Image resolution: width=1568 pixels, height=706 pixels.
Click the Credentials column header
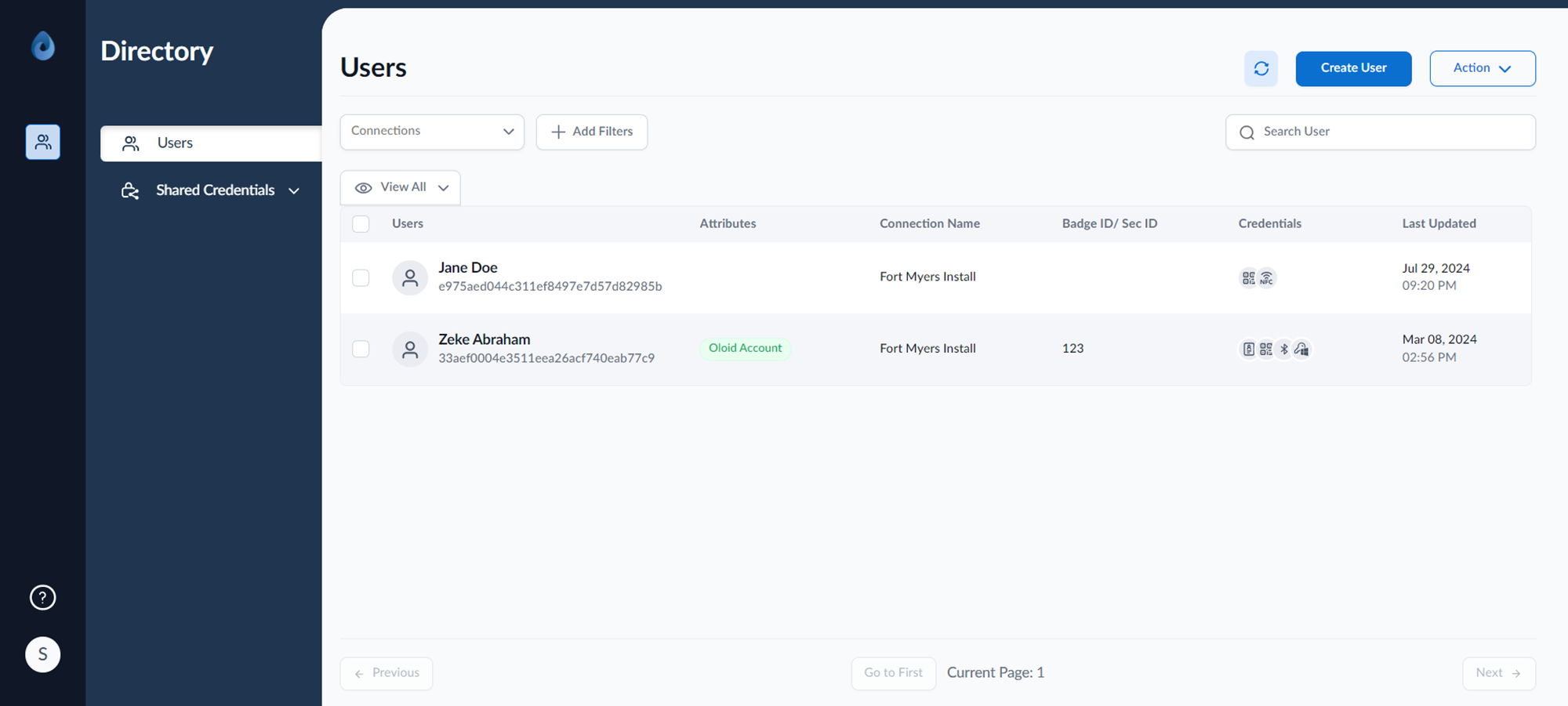click(1270, 224)
